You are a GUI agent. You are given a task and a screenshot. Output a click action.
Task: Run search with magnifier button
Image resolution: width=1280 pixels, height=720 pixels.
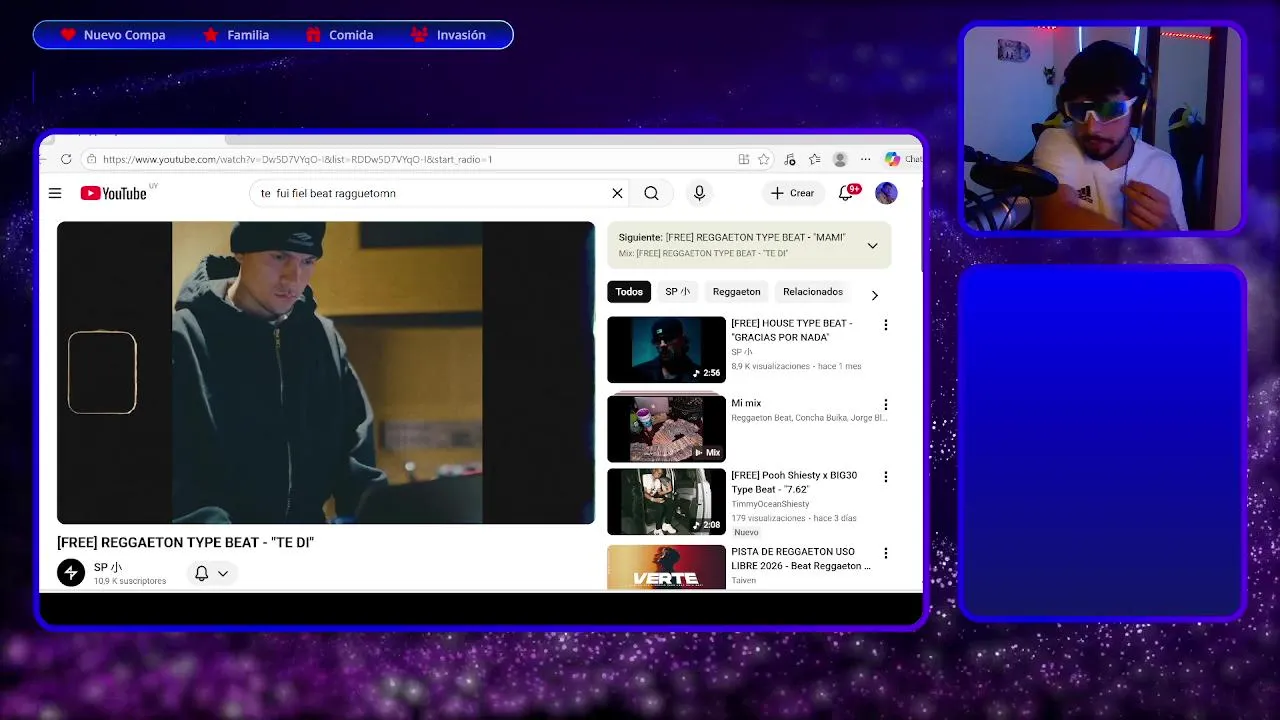(x=651, y=193)
